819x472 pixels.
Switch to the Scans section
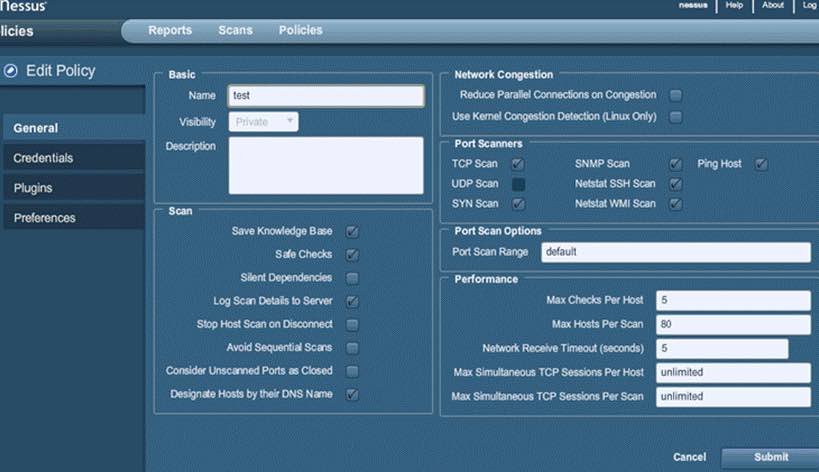coord(235,30)
